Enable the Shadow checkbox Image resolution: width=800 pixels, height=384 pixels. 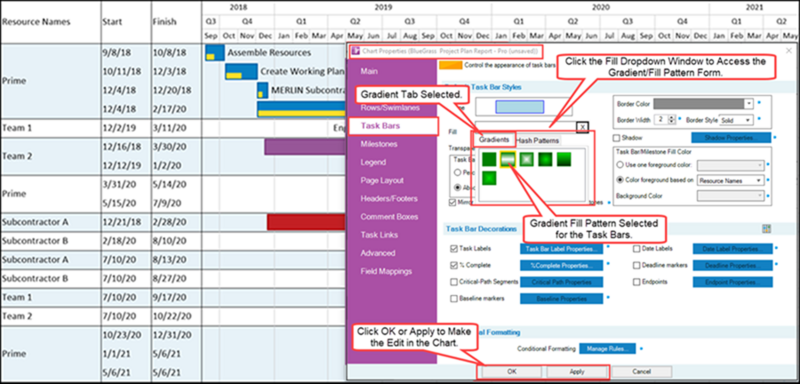click(616, 138)
